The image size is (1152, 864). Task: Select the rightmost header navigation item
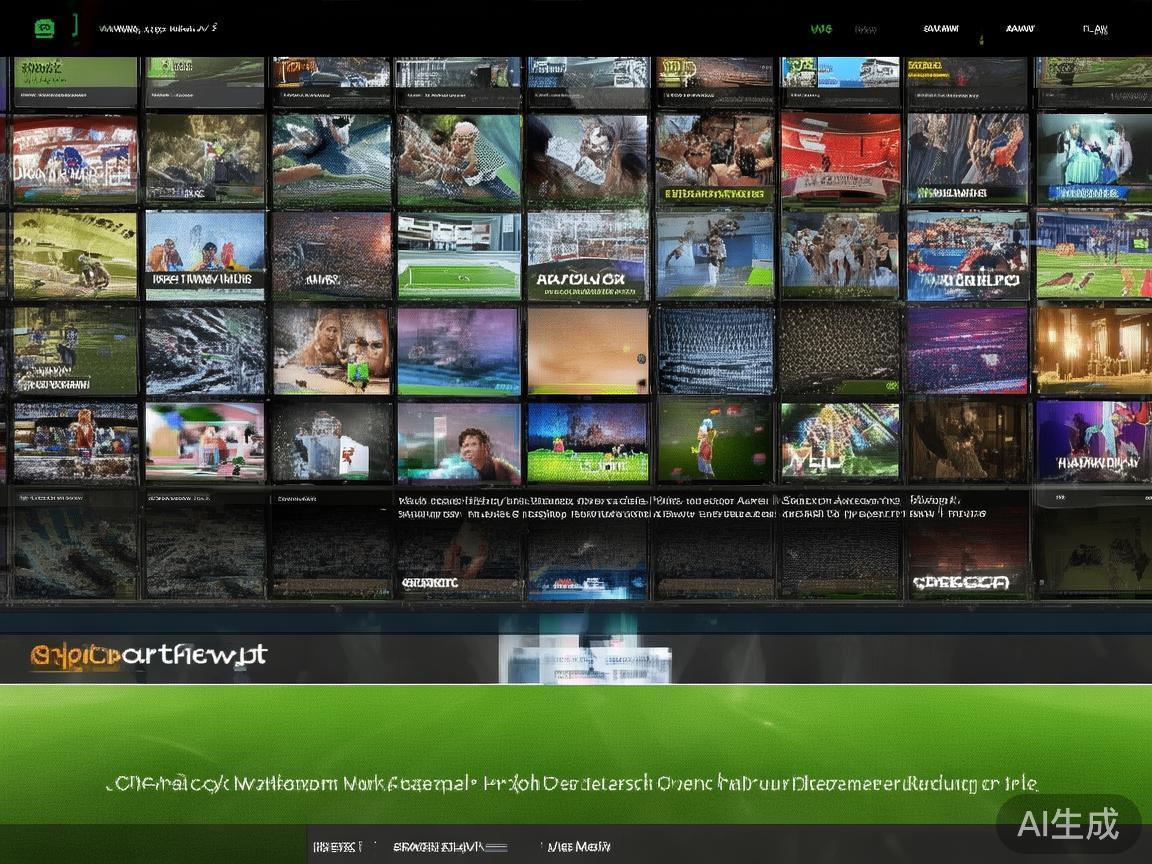click(1095, 29)
